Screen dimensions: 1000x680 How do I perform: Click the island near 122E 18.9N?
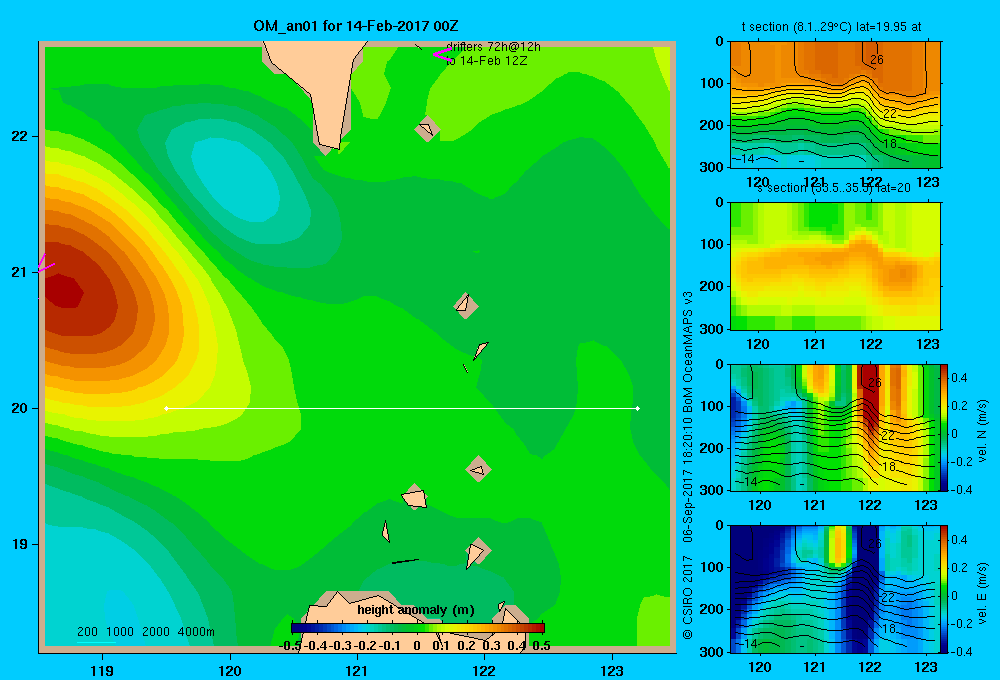(x=476, y=553)
